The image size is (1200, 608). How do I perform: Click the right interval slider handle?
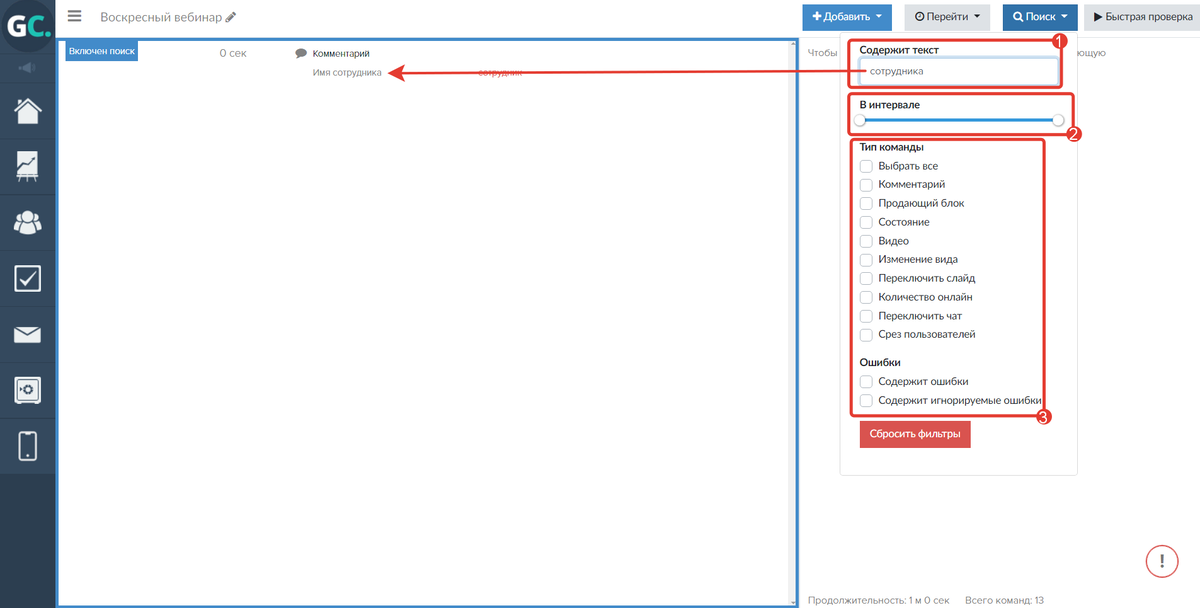(1058, 120)
